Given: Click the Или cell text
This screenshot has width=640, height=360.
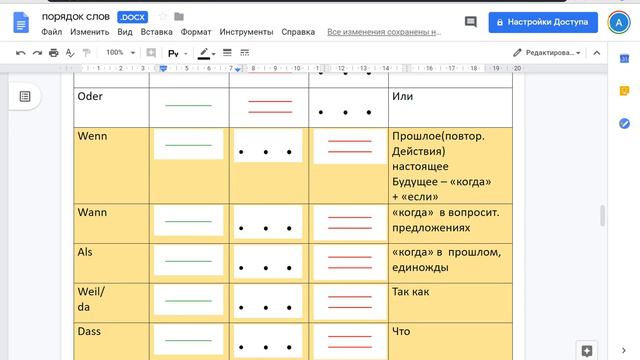Looking at the screenshot, I should tap(402, 96).
